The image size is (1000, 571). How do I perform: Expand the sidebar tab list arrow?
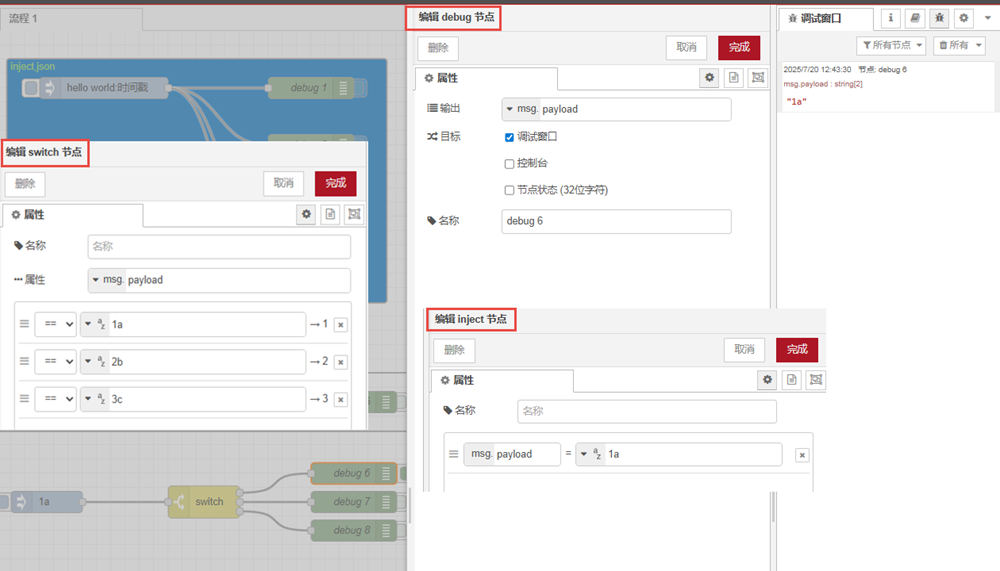pyautogui.click(x=988, y=18)
